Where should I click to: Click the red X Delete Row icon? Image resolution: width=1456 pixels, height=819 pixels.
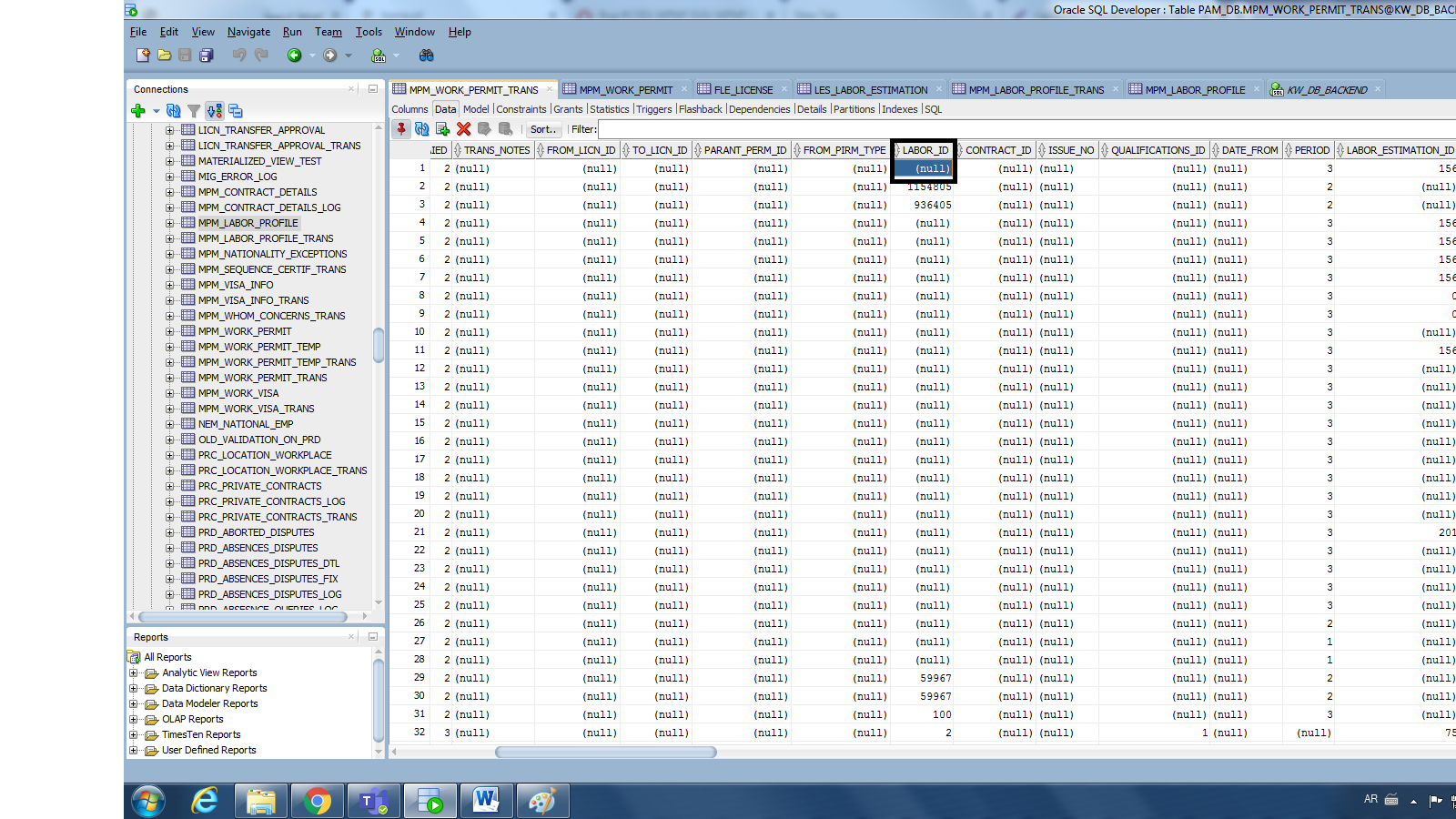click(x=464, y=129)
